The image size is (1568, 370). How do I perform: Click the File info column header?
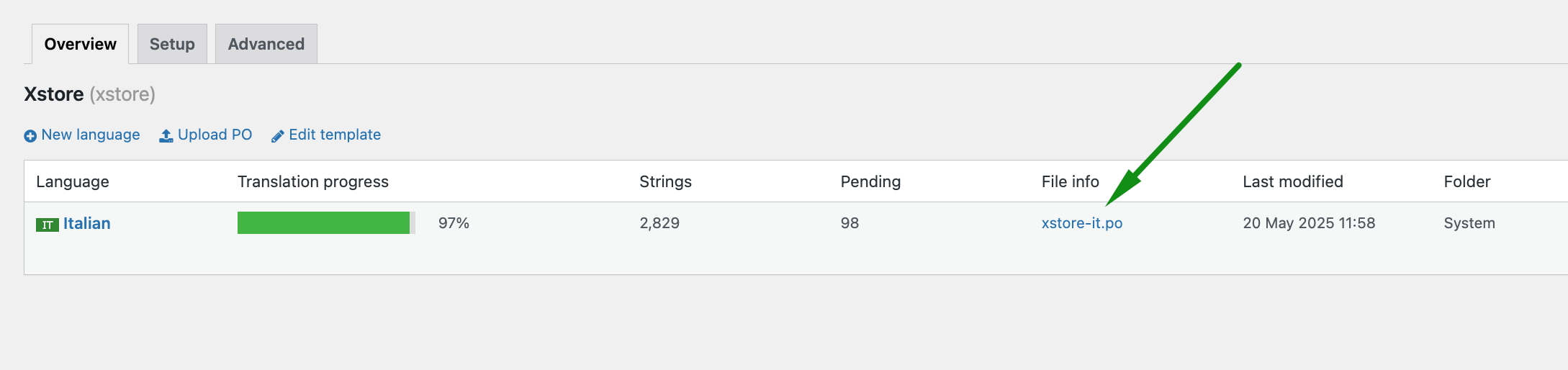click(x=1070, y=181)
